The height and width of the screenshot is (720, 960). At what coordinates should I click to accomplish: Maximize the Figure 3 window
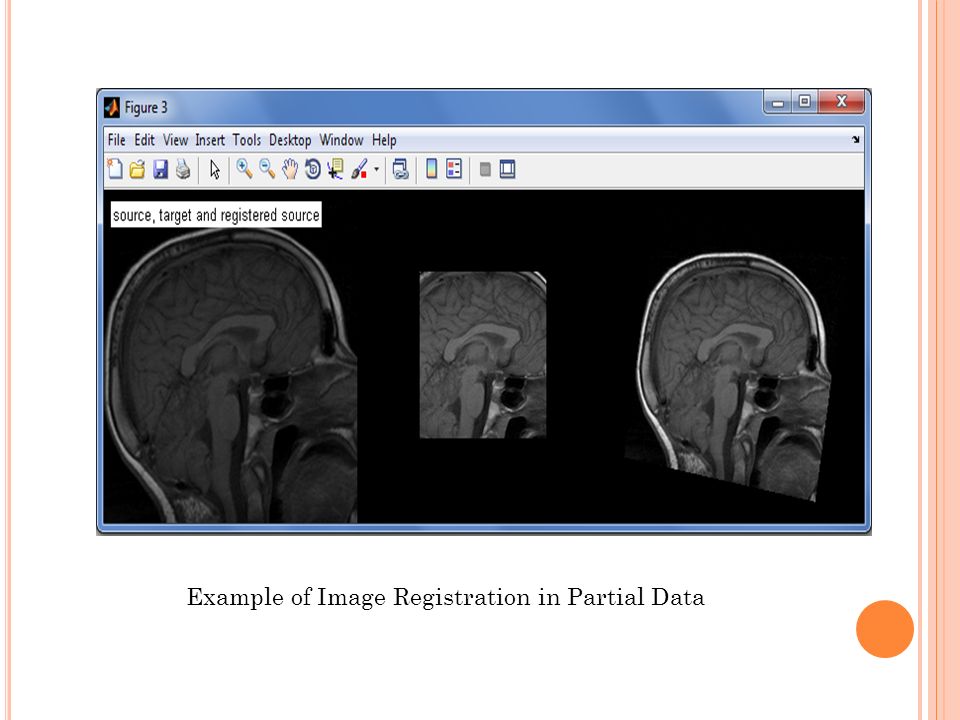(804, 102)
